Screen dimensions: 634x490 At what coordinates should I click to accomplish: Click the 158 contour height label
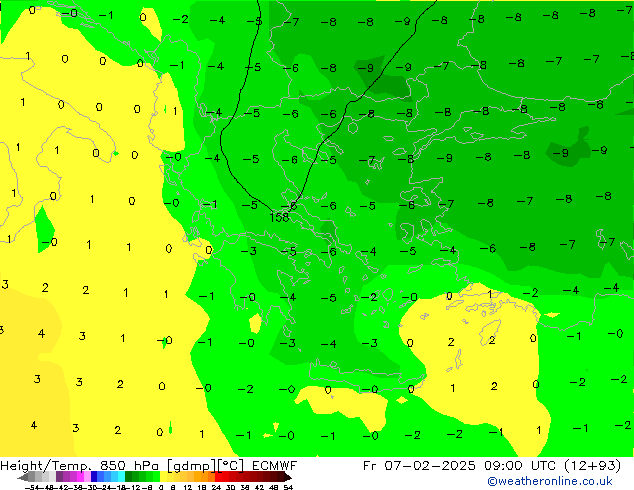279,217
